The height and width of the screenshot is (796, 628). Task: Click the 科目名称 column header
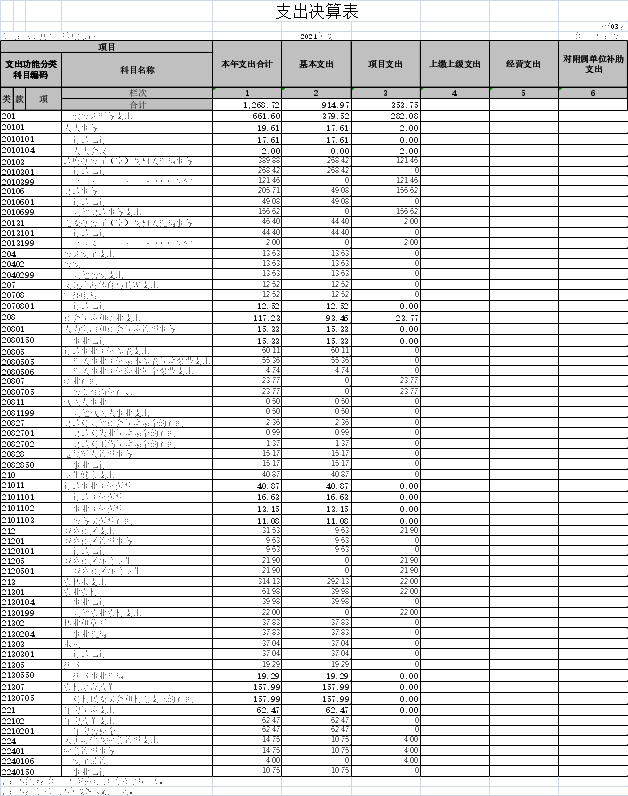[x=137, y=70]
